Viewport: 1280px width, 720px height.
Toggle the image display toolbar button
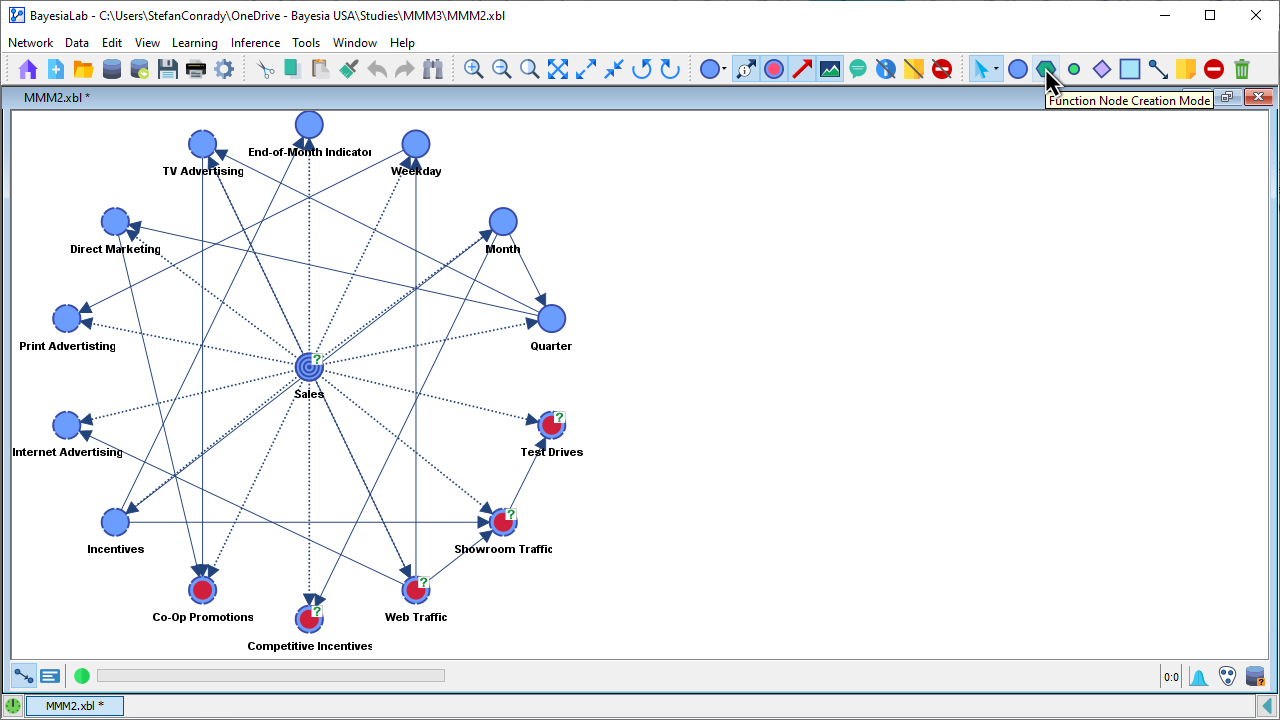[830, 69]
